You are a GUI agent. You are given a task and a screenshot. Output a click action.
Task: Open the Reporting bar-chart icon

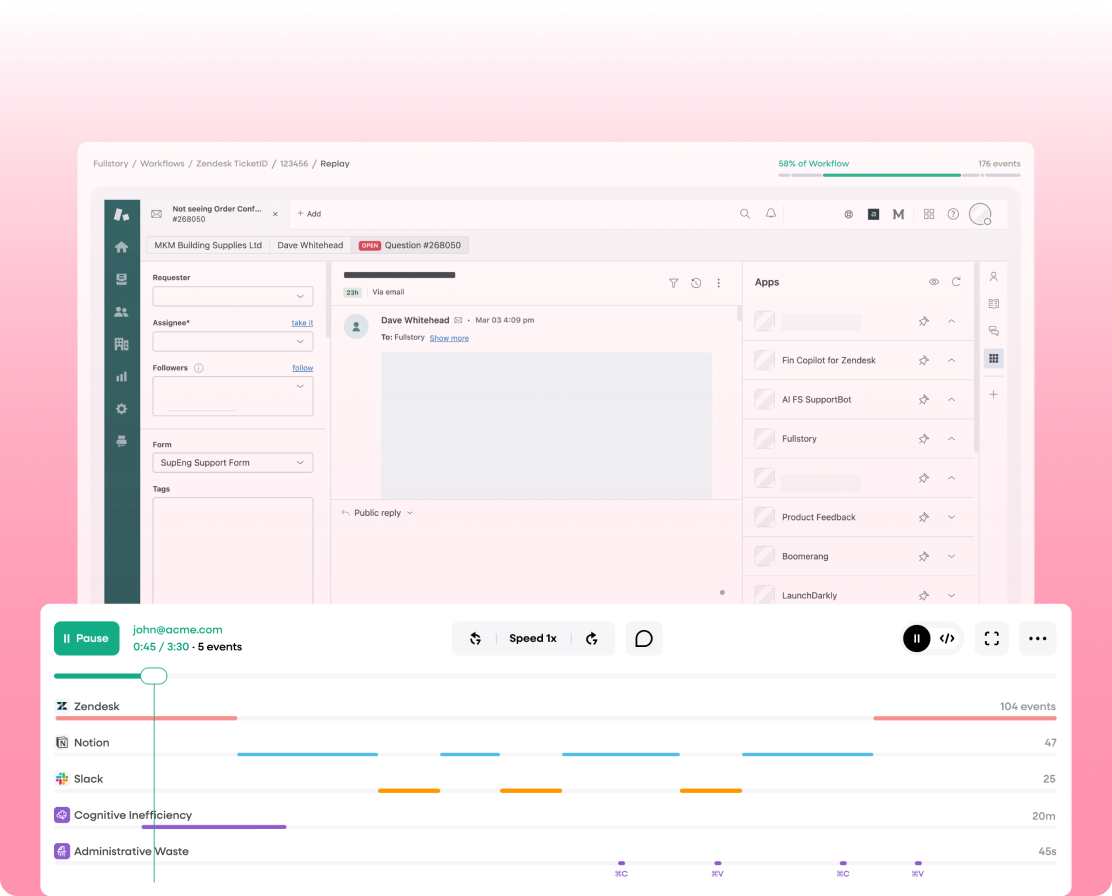121,376
